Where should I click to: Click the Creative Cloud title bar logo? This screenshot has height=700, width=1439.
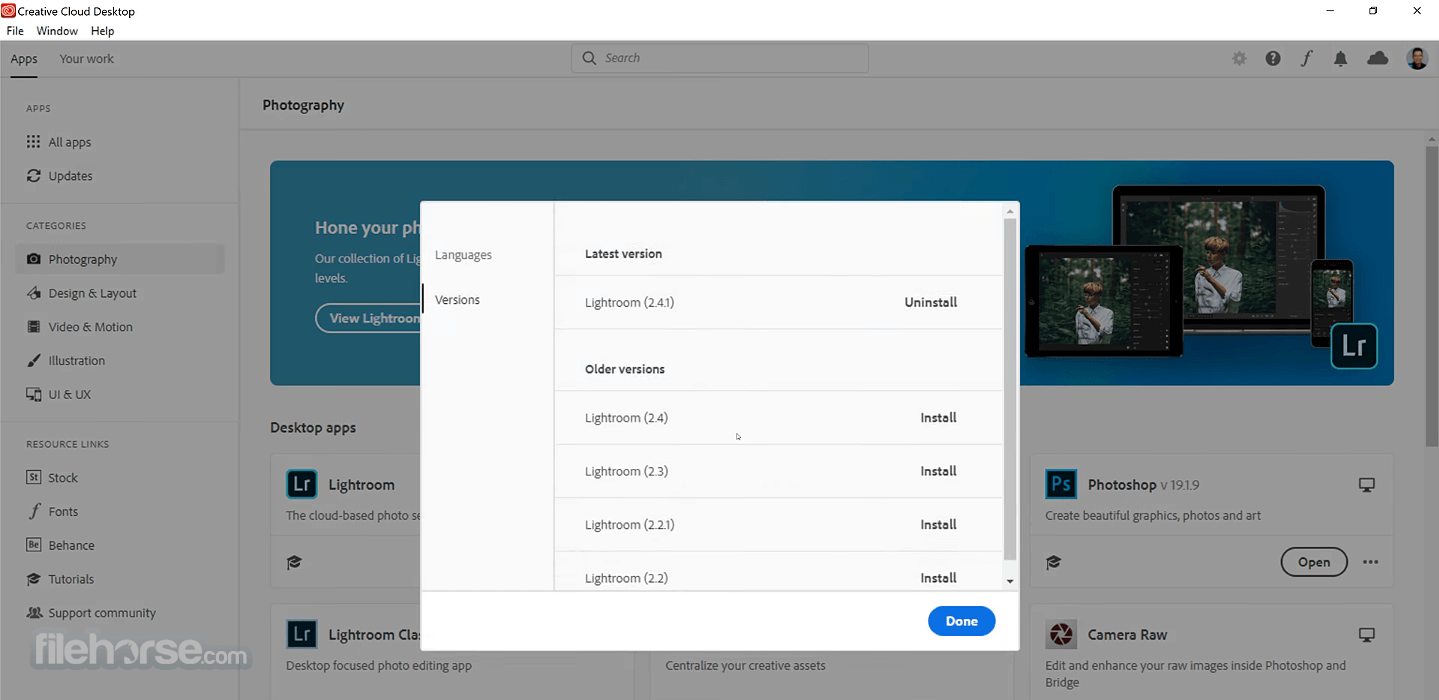point(8,11)
